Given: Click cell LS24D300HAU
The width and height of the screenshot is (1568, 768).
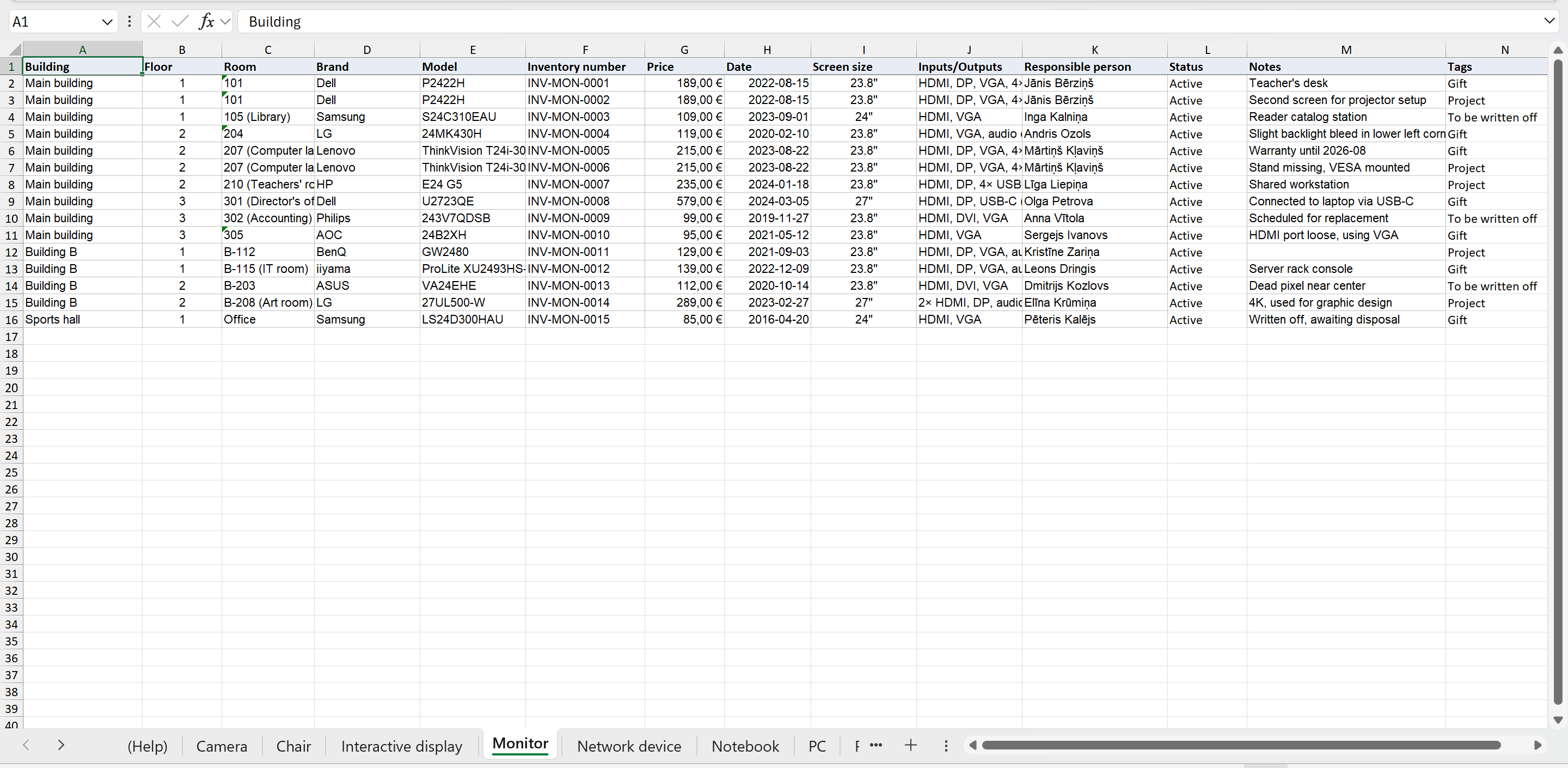Looking at the screenshot, I should [x=473, y=319].
